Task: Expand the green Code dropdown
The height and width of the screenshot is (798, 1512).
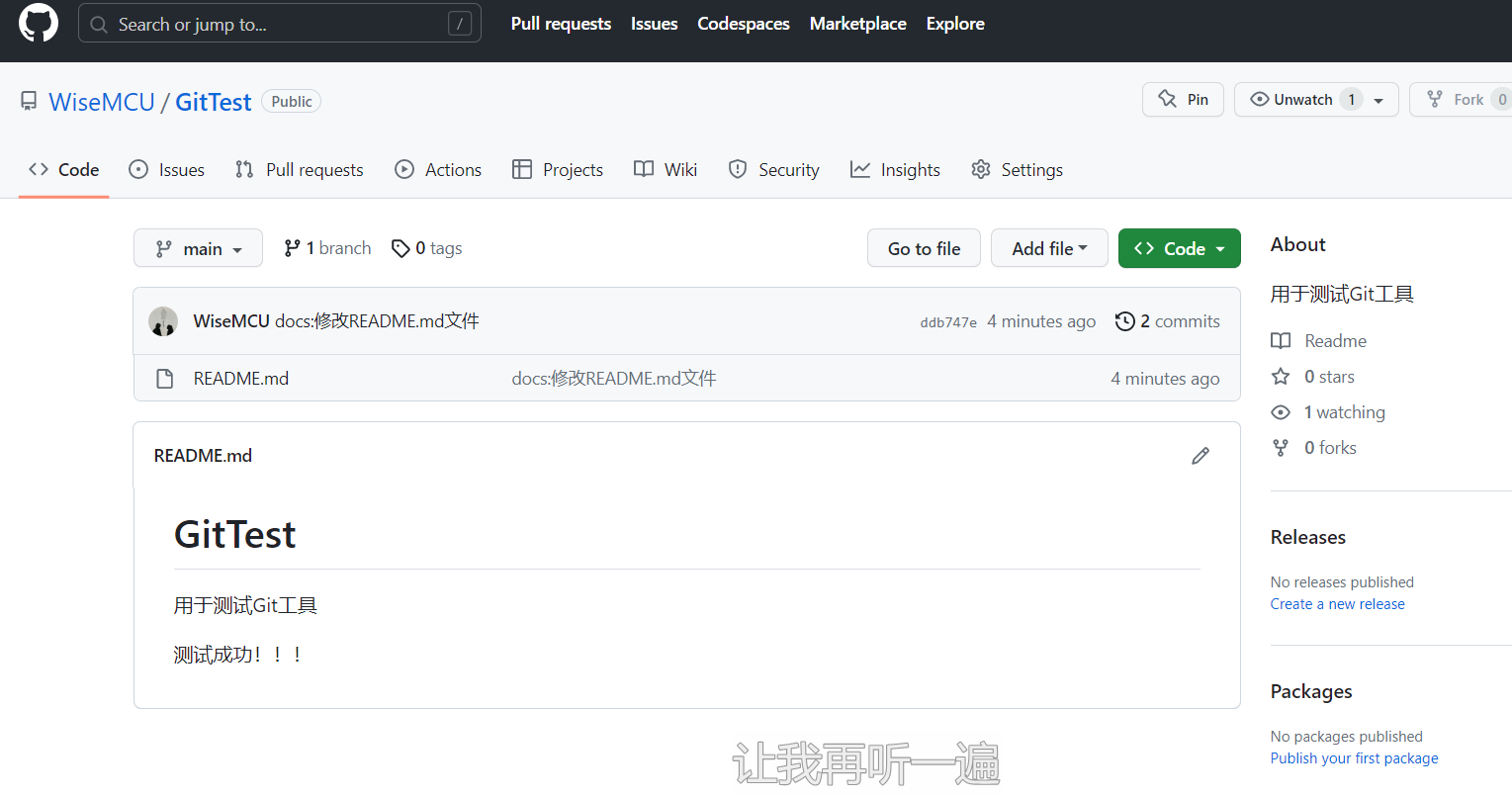Action: [x=1179, y=248]
